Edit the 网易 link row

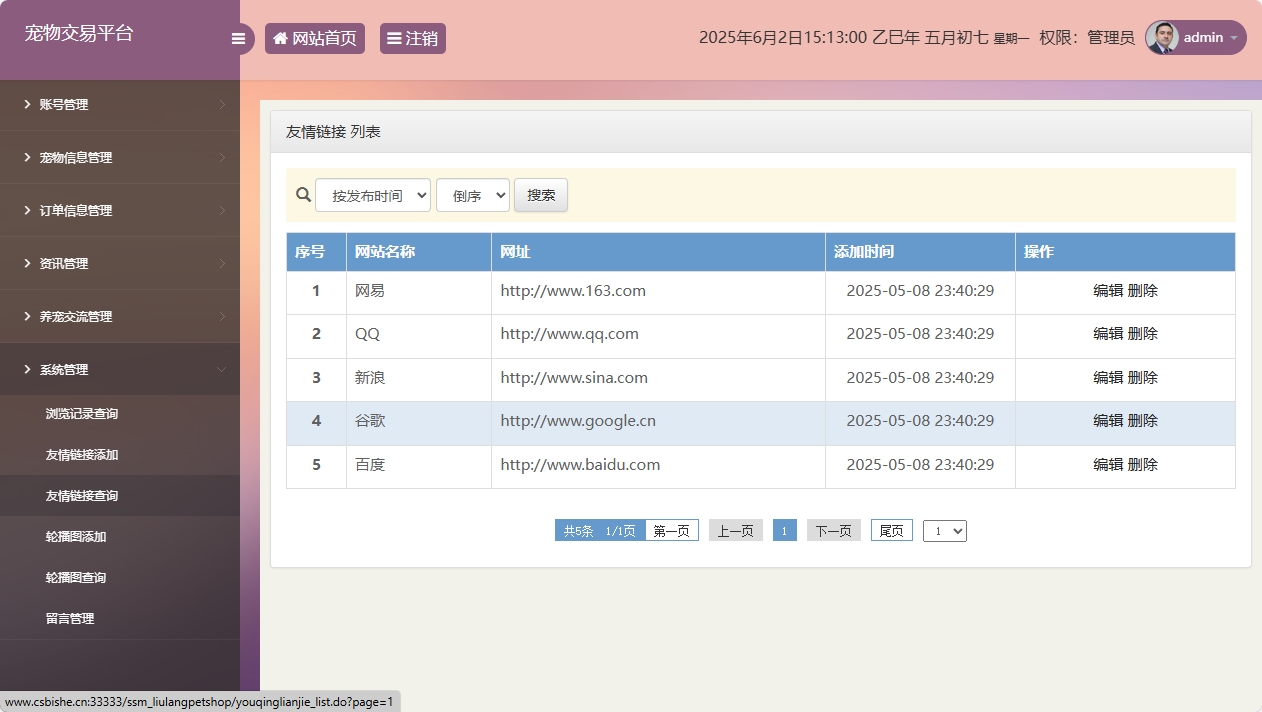(x=1108, y=291)
